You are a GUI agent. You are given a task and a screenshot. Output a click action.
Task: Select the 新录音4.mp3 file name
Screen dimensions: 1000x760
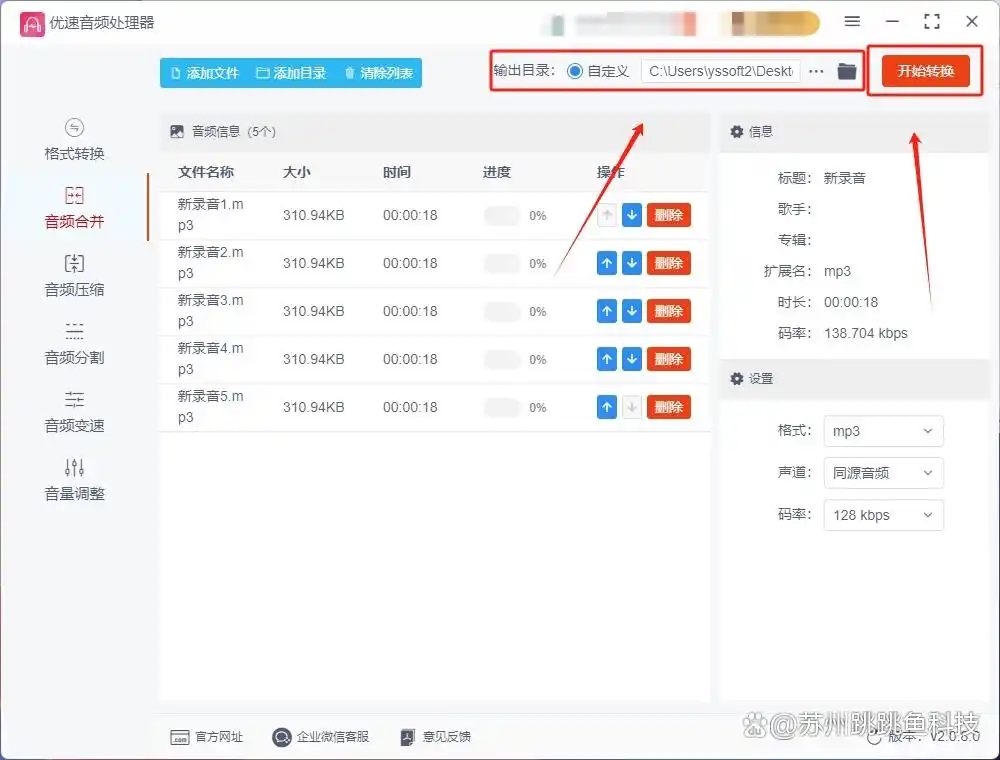tap(210, 358)
